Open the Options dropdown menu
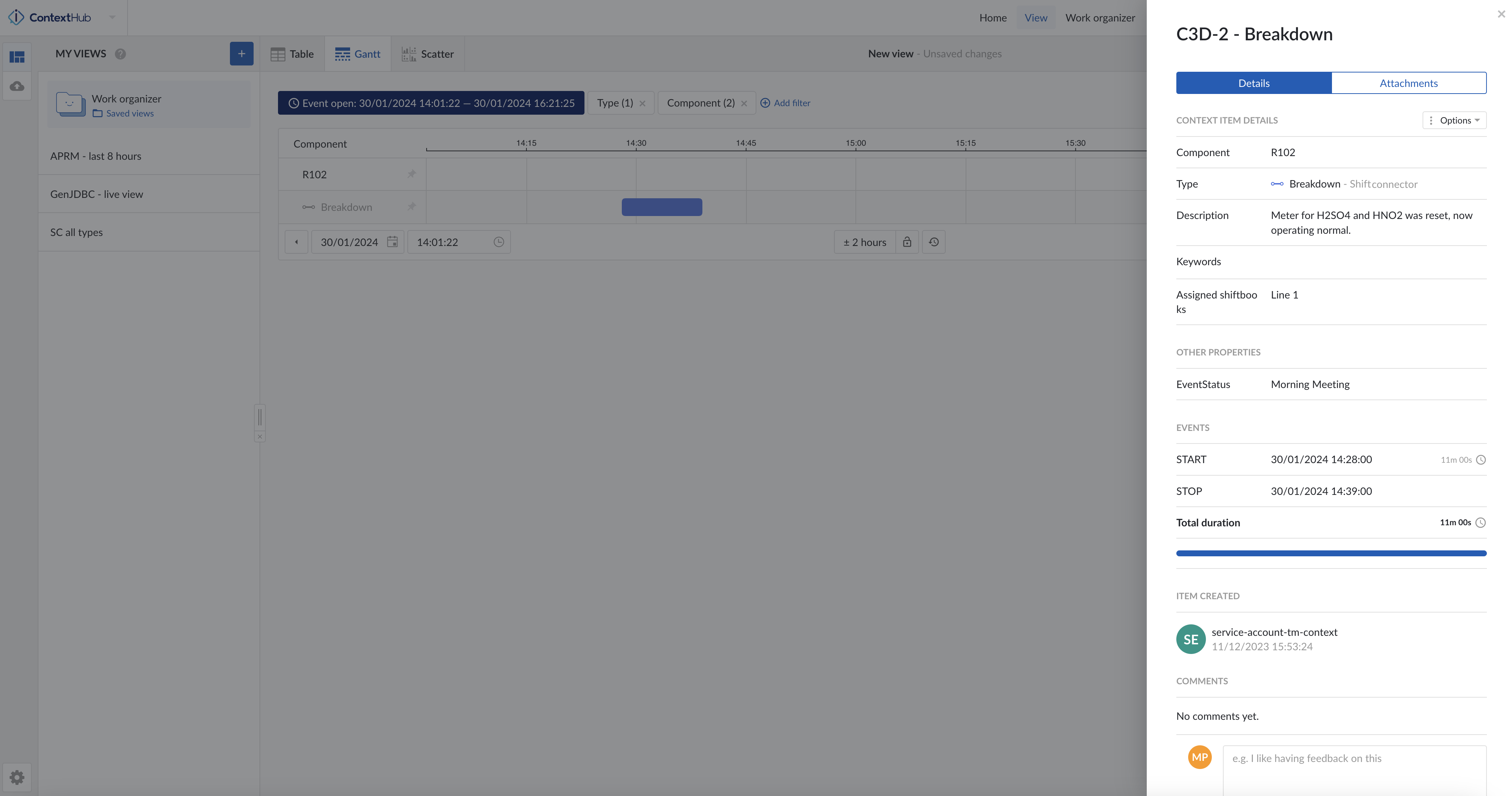This screenshot has width=1512, height=796. [x=1454, y=121]
